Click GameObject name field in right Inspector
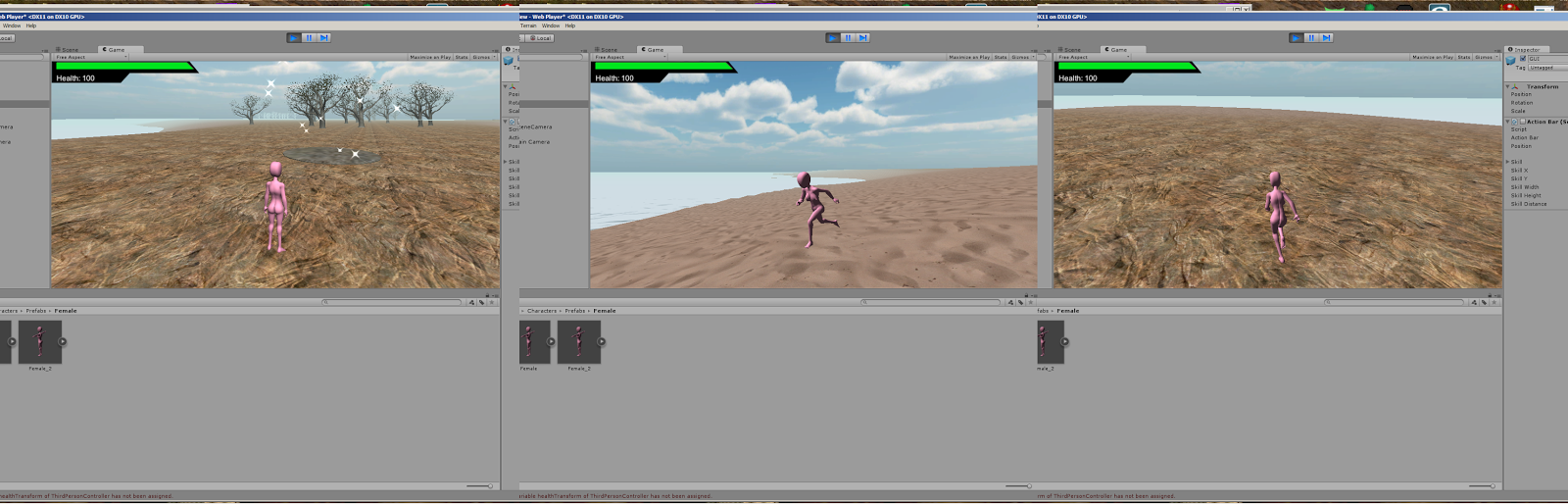1568x504 pixels. coord(1547,59)
